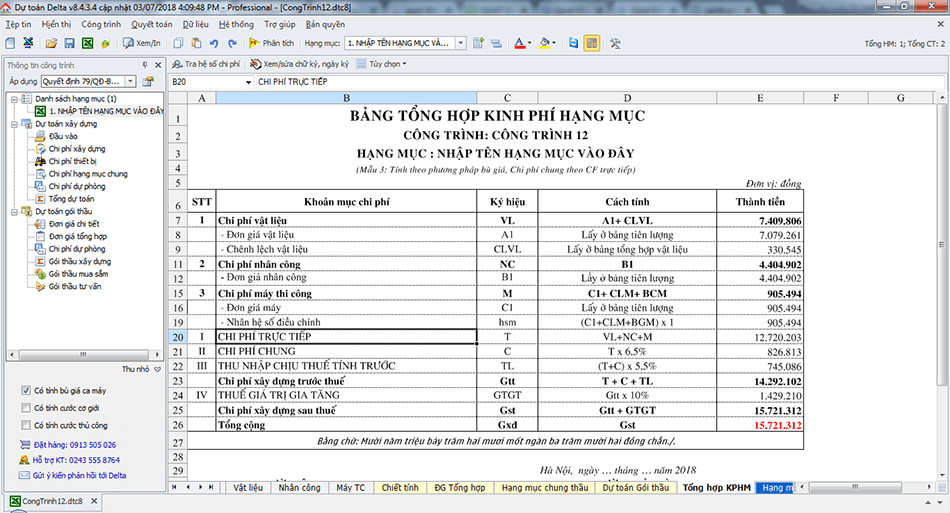Click the Undo arrow icon
The image size is (950, 513).
pyautogui.click(x=215, y=44)
